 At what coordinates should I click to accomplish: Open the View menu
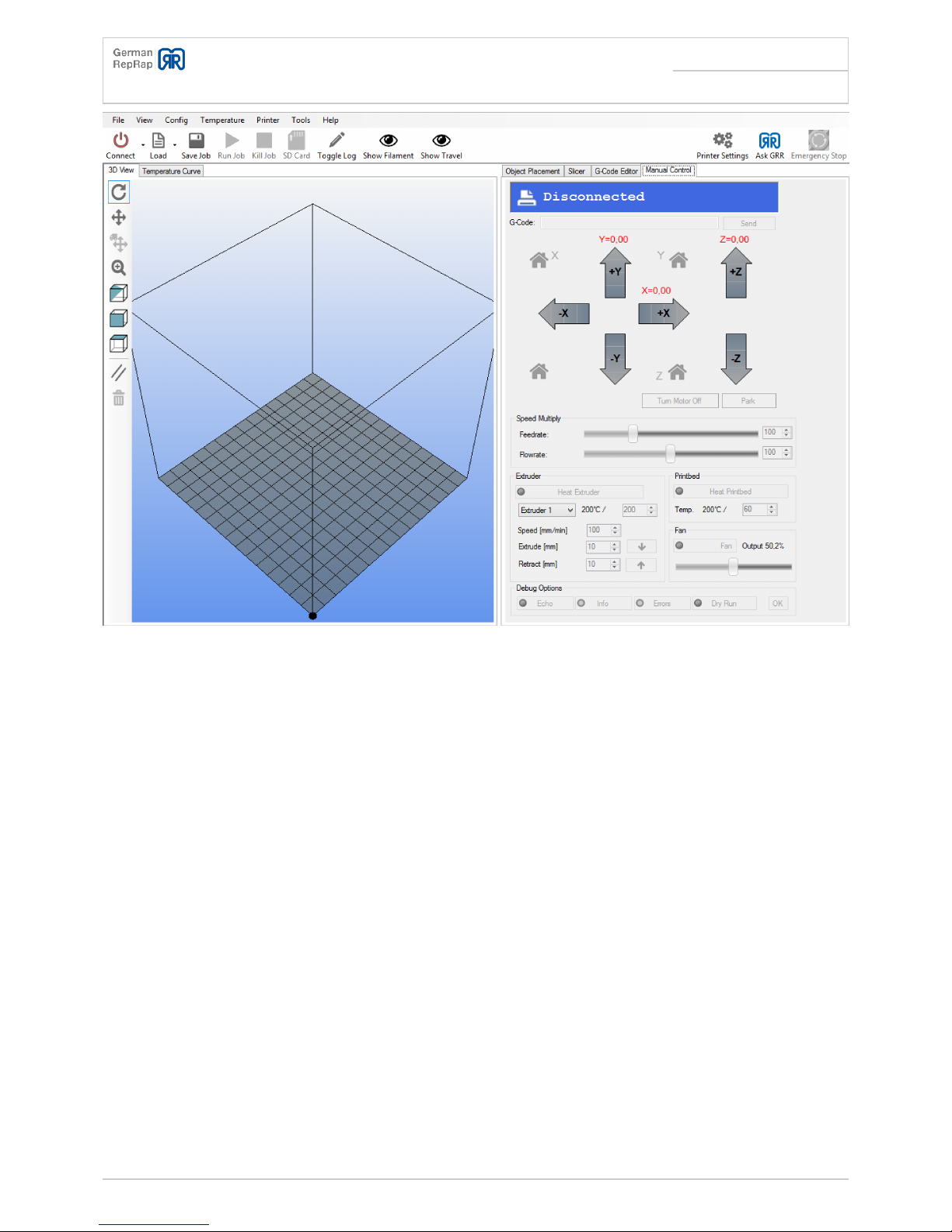coord(145,120)
